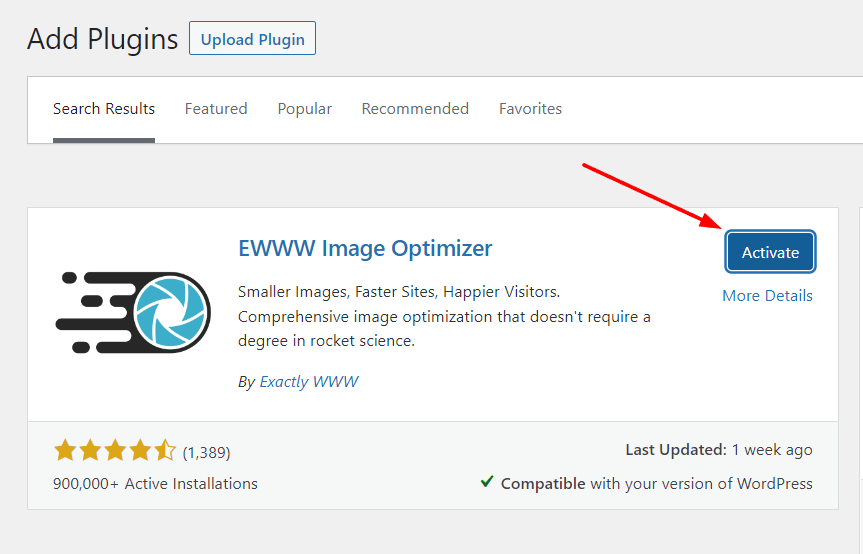Switch to the Featured tab
This screenshot has width=863, height=554.
[216, 109]
